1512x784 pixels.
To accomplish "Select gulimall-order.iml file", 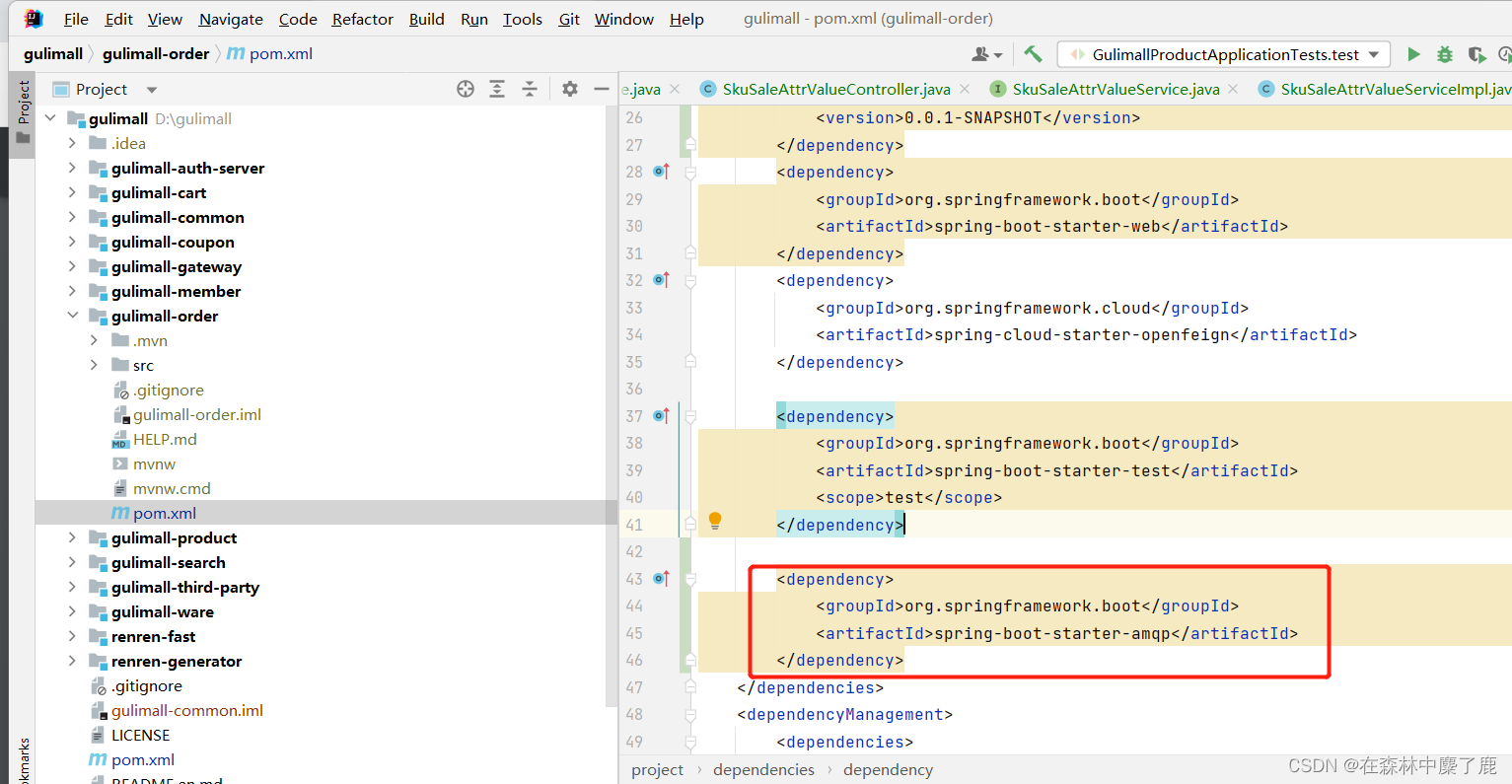I will coord(197,414).
